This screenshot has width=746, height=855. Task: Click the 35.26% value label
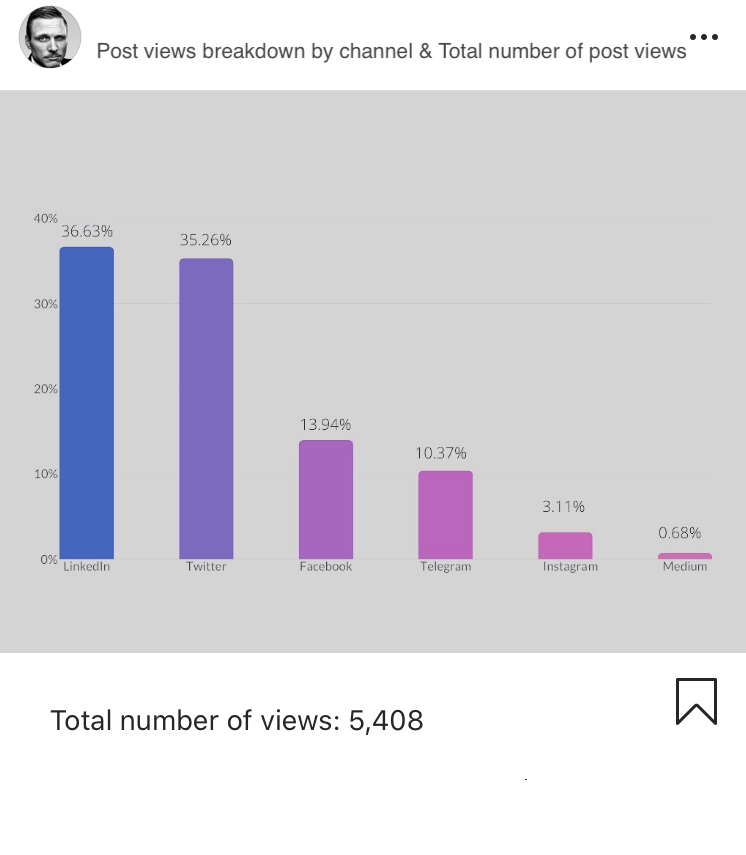click(206, 240)
